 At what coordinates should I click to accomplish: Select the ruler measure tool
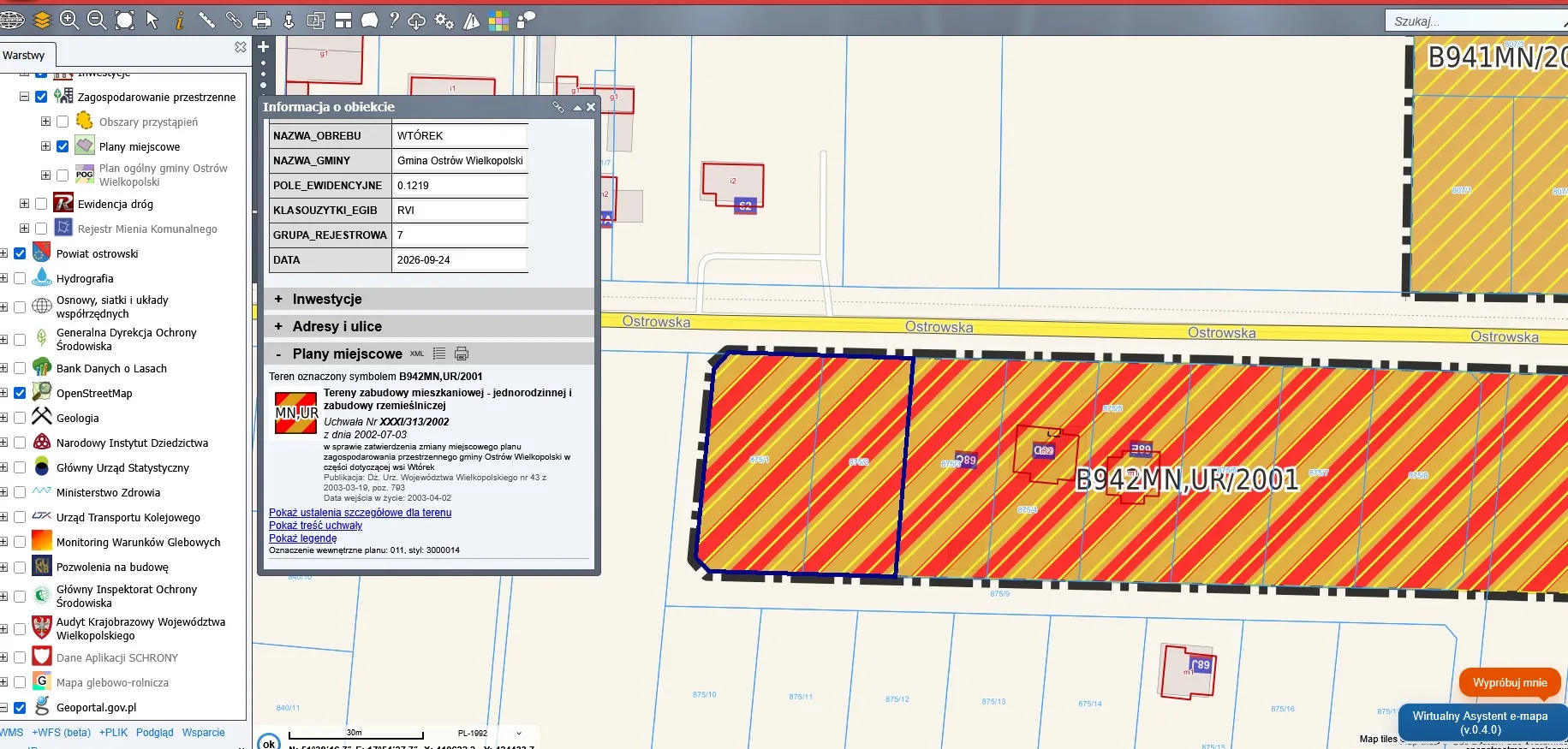coord(206,20)
